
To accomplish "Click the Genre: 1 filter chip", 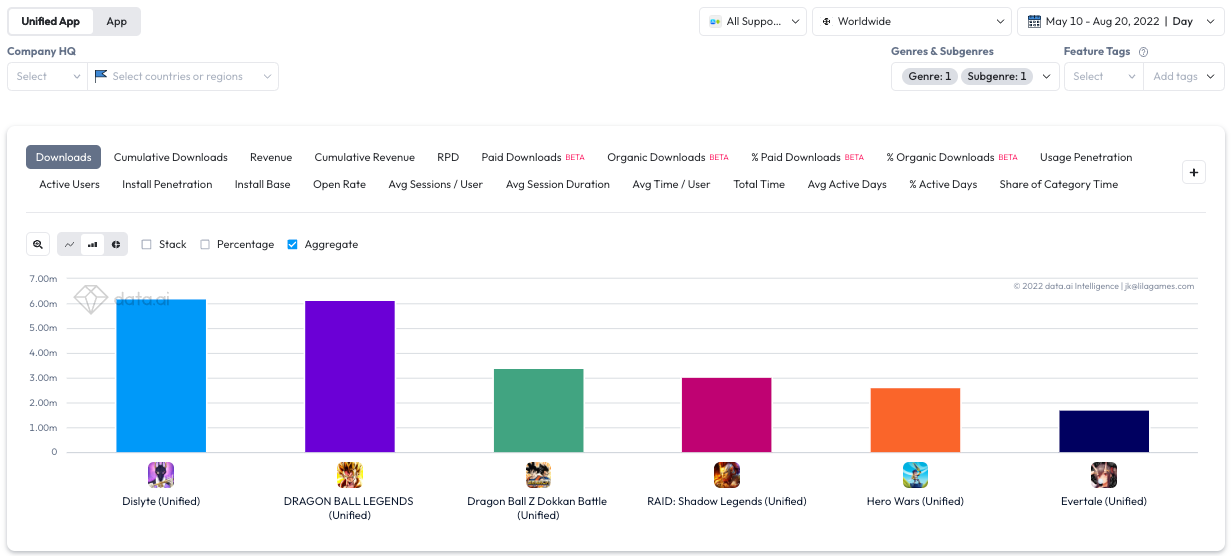I will point(929,76).
